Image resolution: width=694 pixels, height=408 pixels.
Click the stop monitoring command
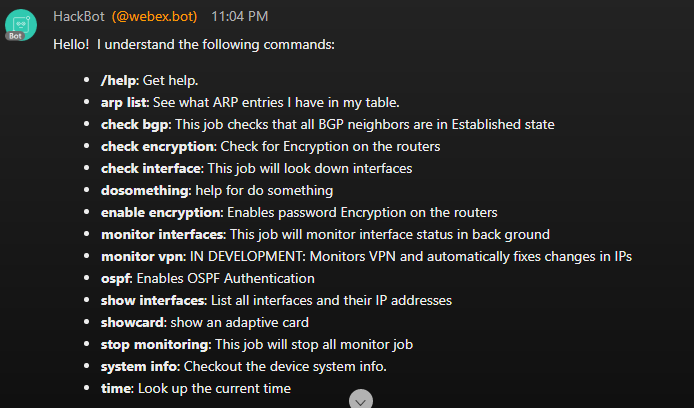click(x=155, y=344)
